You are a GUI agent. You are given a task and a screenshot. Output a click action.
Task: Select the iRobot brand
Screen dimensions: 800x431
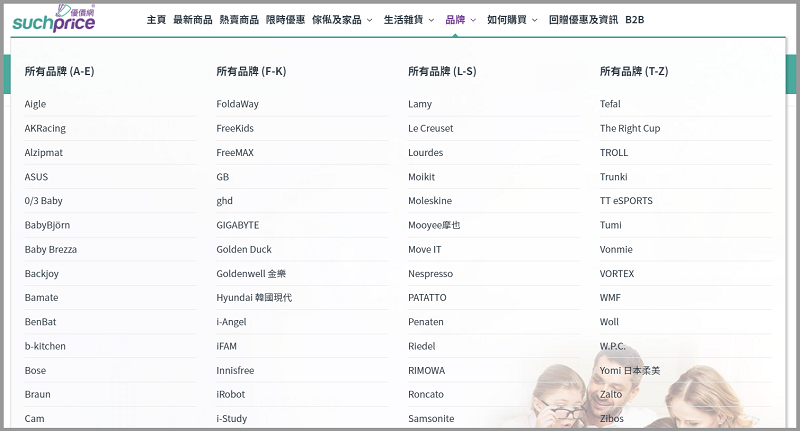click(231, 395)
